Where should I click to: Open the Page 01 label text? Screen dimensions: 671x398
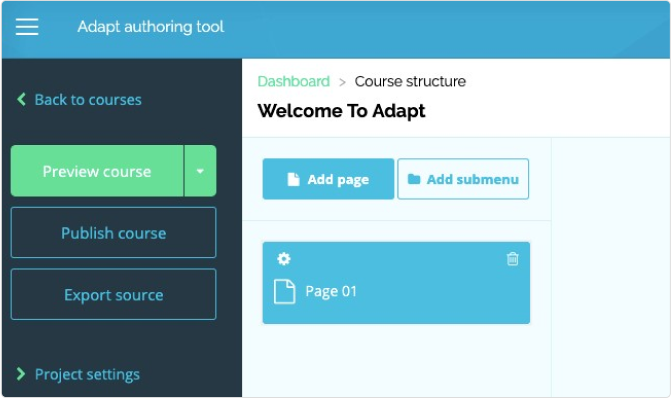(331, 291)
